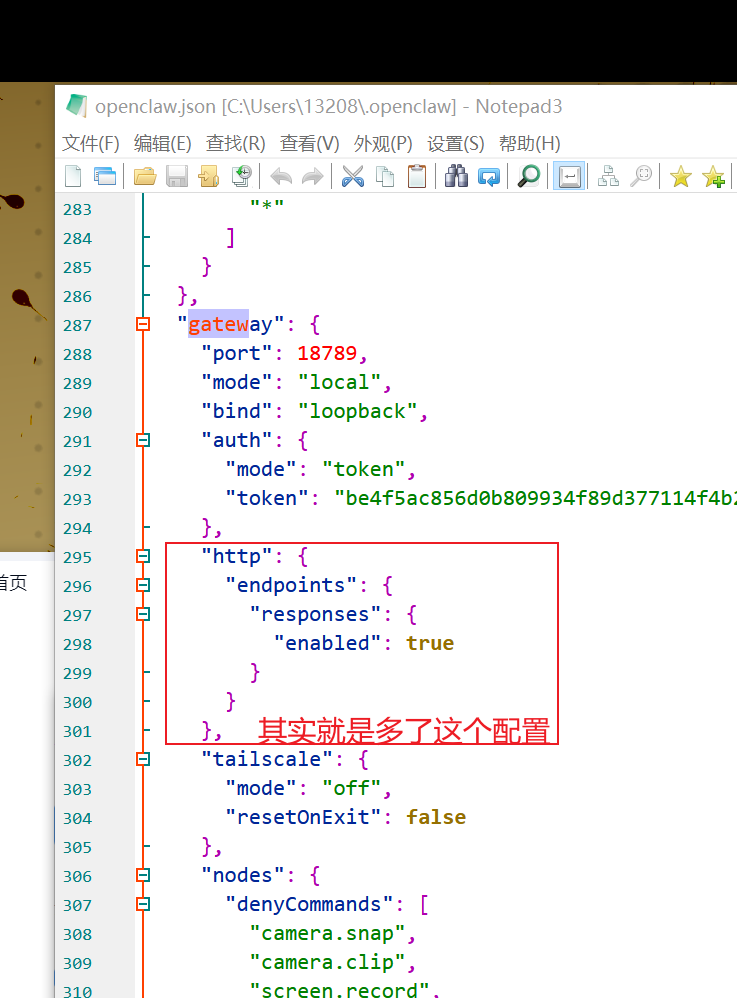Click the Notepad3 title bar app icon
The image size is (737, 998).
[76, 106]
